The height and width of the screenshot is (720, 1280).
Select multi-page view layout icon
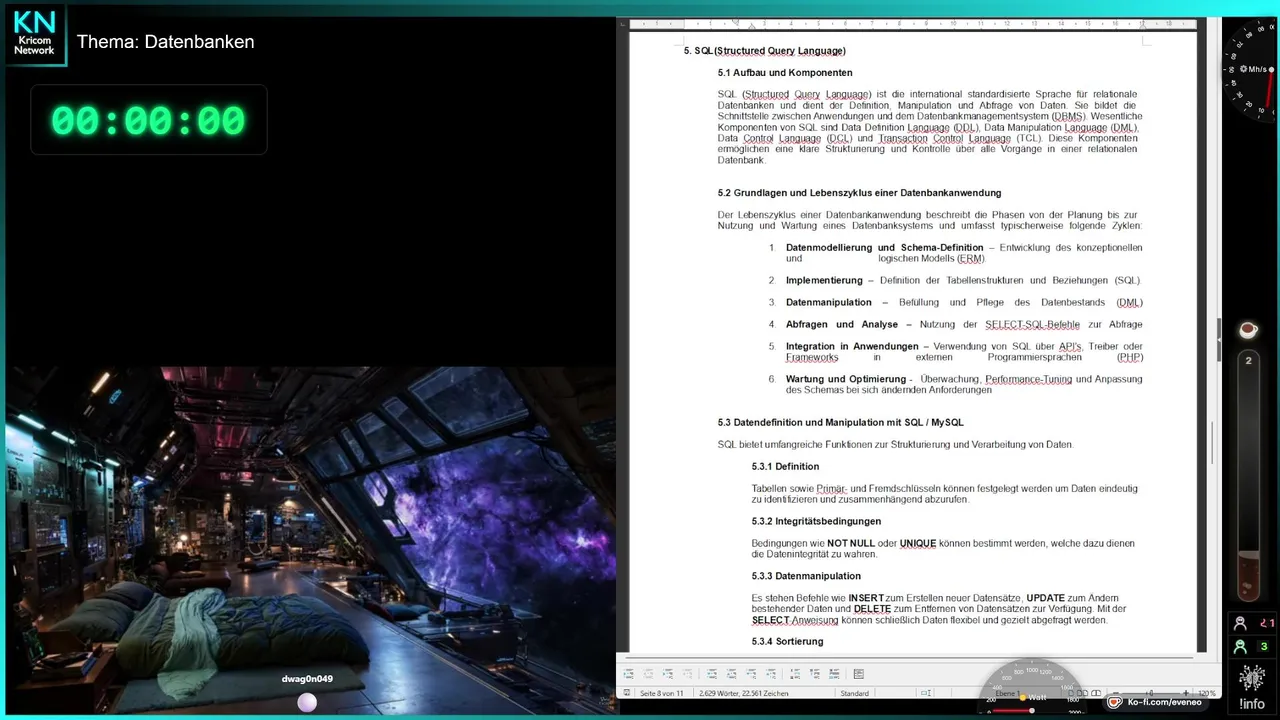tap(1082, 693)
